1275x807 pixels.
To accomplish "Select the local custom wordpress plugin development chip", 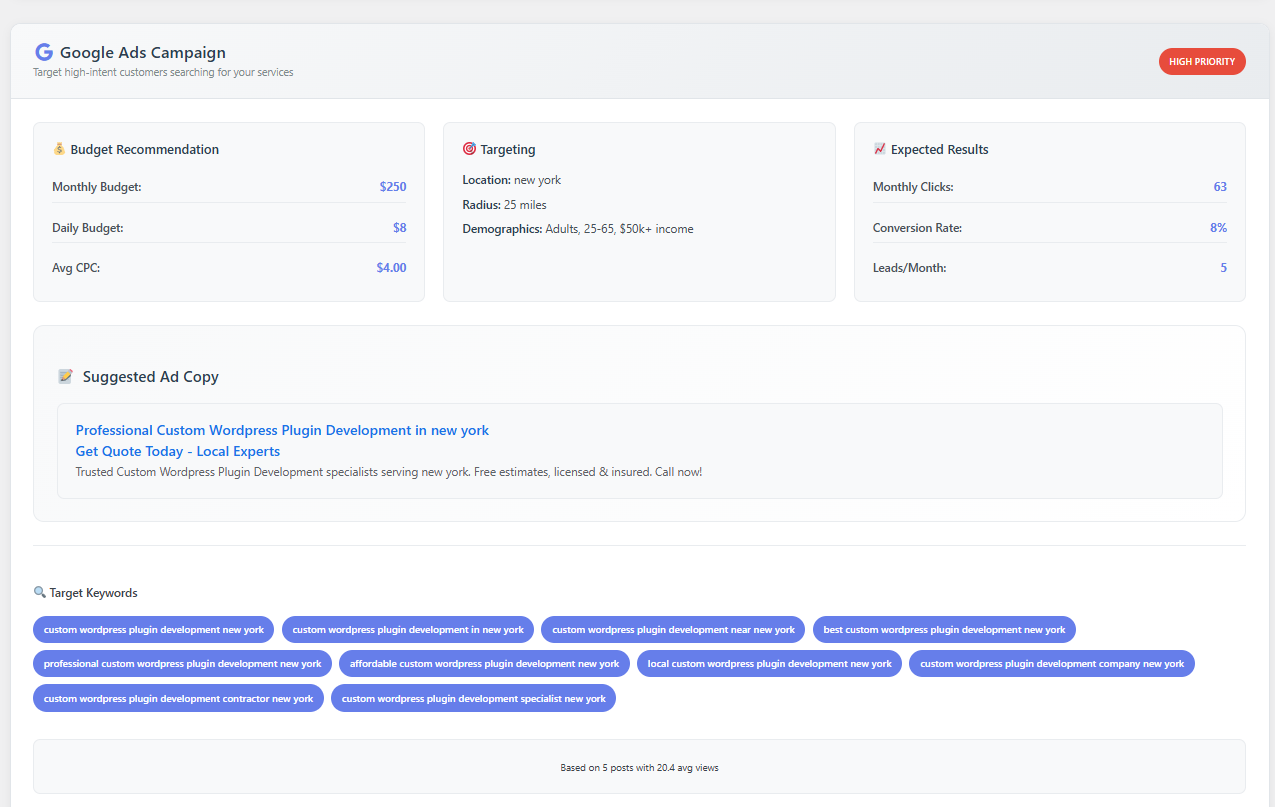I will tap(769, 664).
